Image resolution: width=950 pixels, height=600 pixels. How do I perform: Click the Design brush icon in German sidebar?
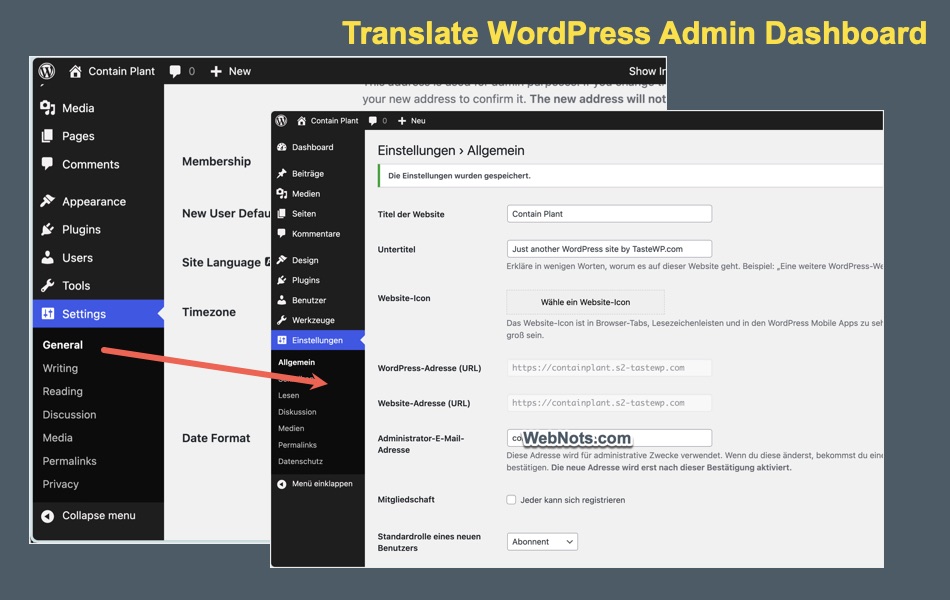pos(282,259)
